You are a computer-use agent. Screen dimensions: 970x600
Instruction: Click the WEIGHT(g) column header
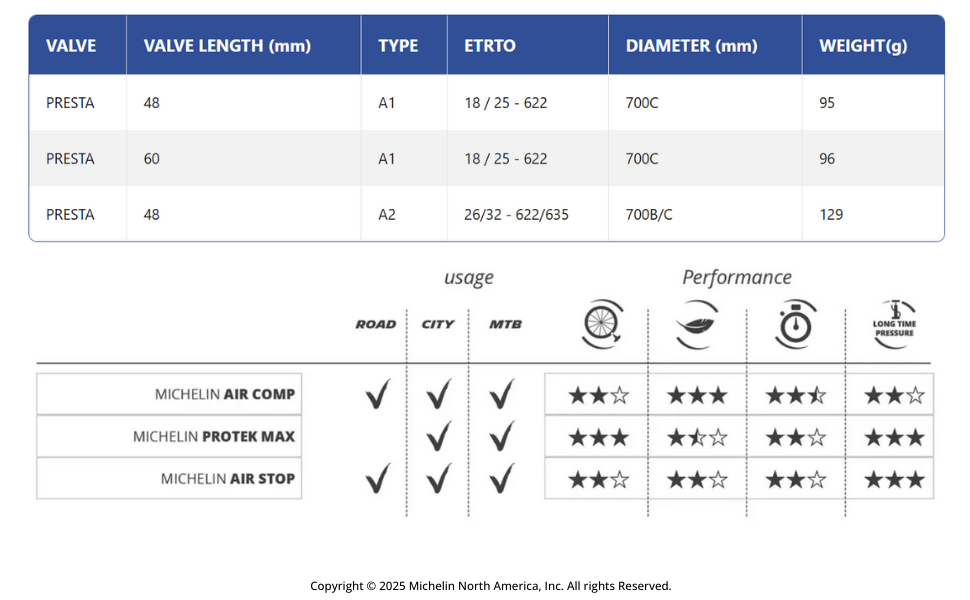(863, 46)
